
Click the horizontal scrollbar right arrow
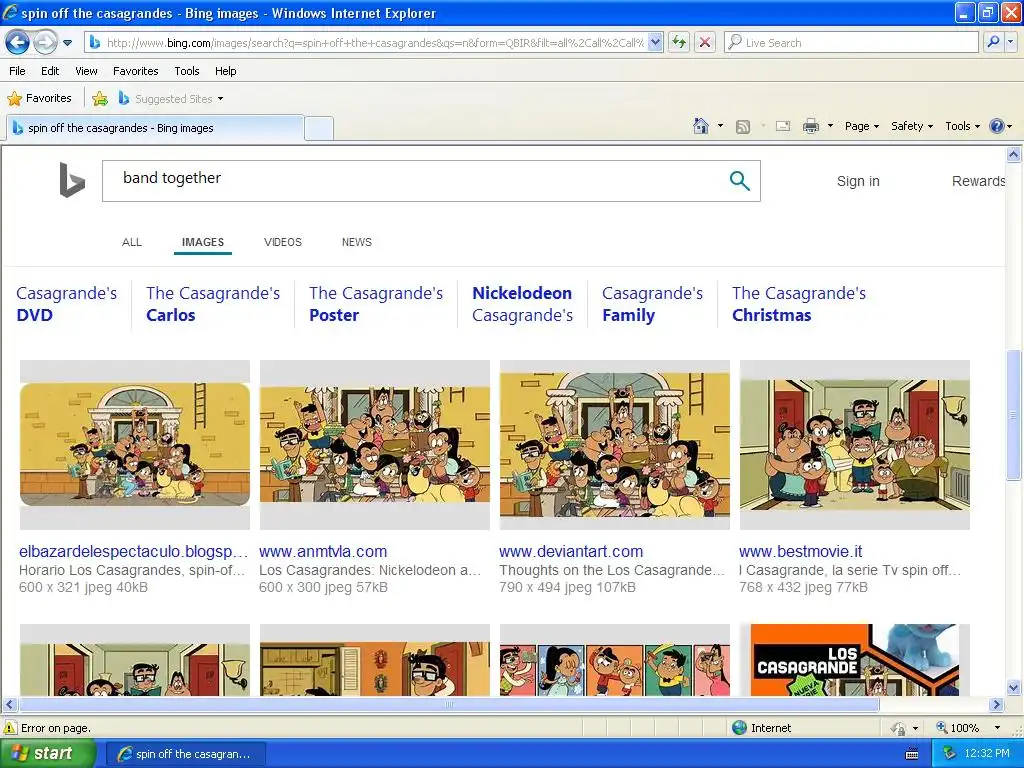996,705
